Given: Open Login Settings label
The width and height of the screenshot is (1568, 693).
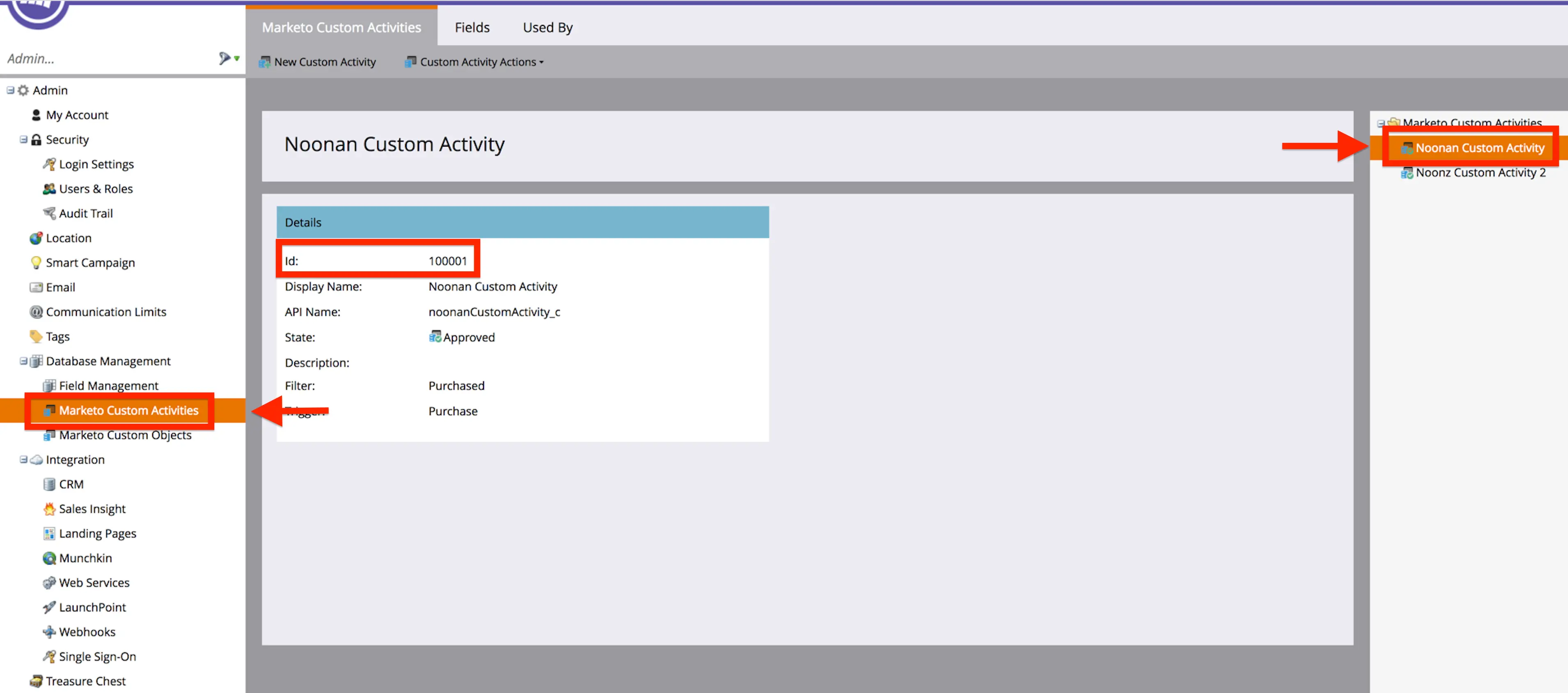Looking at the screenshot, I should [x=96, y=164].
